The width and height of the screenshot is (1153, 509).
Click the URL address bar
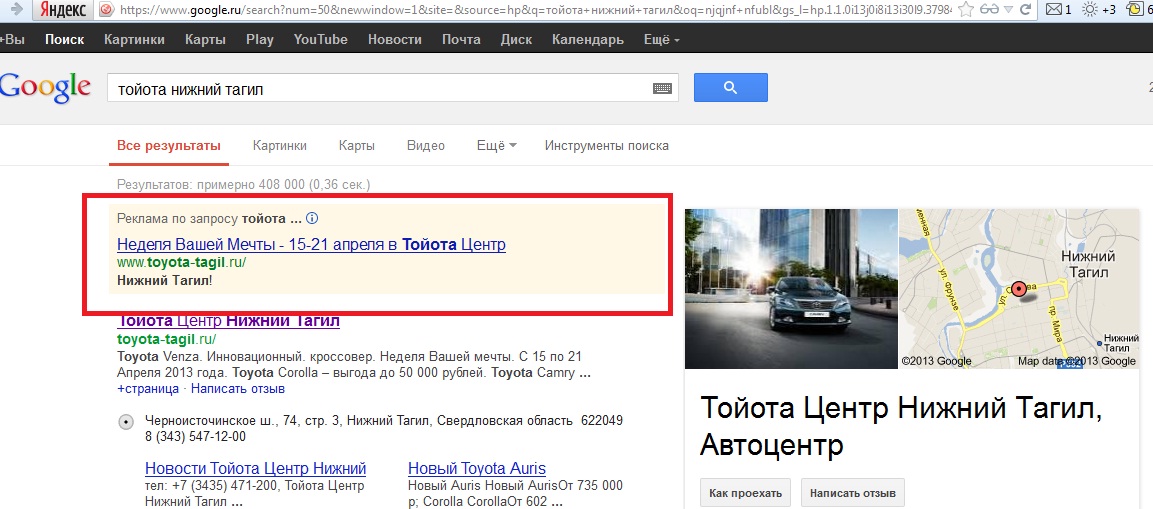[535, 10]
